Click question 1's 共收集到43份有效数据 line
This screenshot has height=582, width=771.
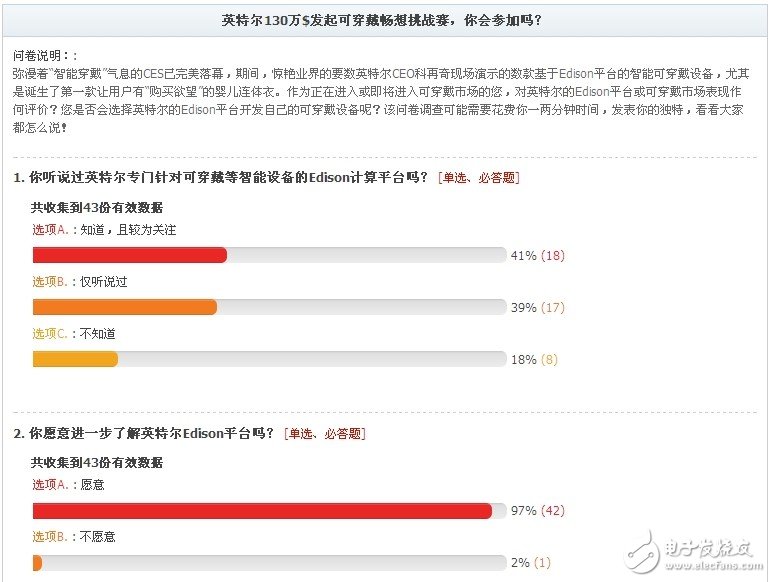tap(97, 208)
